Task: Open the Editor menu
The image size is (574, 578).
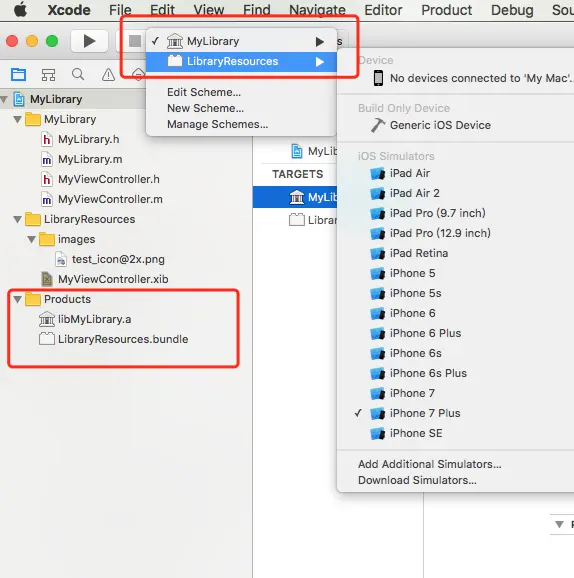Action: [x=383, y=10]
